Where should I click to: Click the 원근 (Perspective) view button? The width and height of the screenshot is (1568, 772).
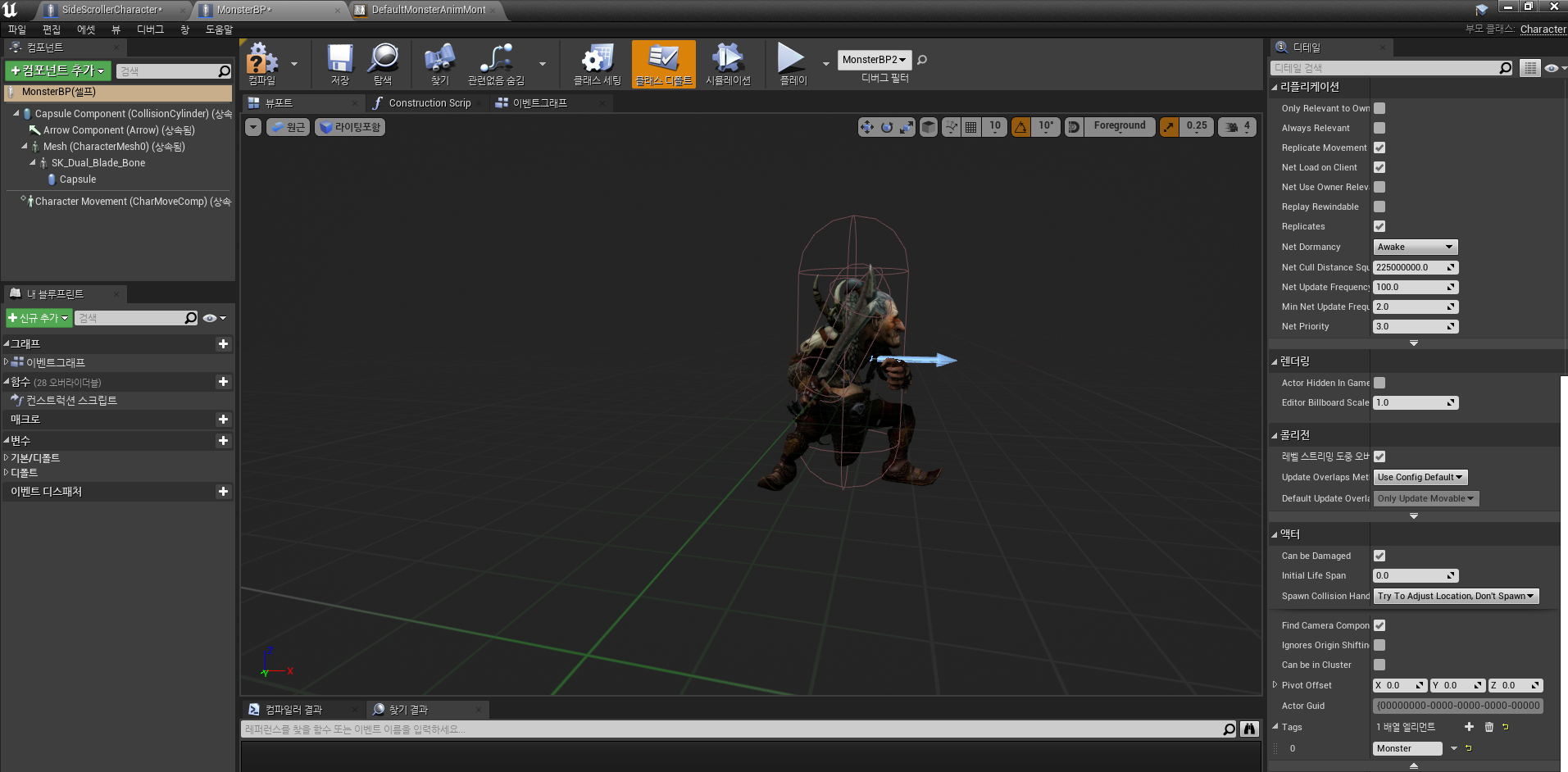[x=288, y=127]
